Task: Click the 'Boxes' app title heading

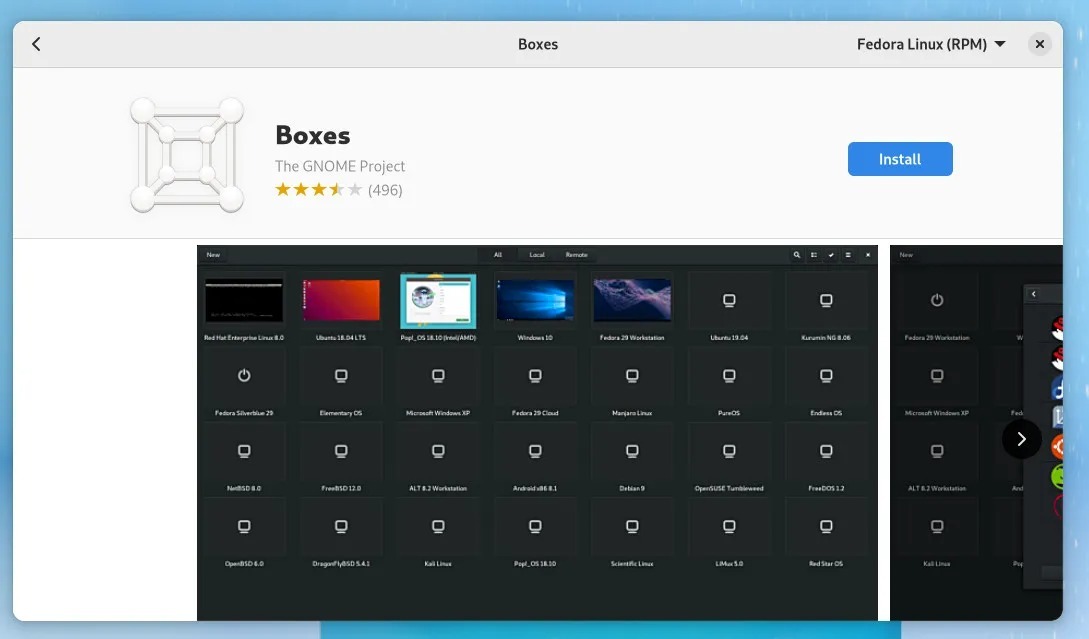Action: [x=313, y=135]
